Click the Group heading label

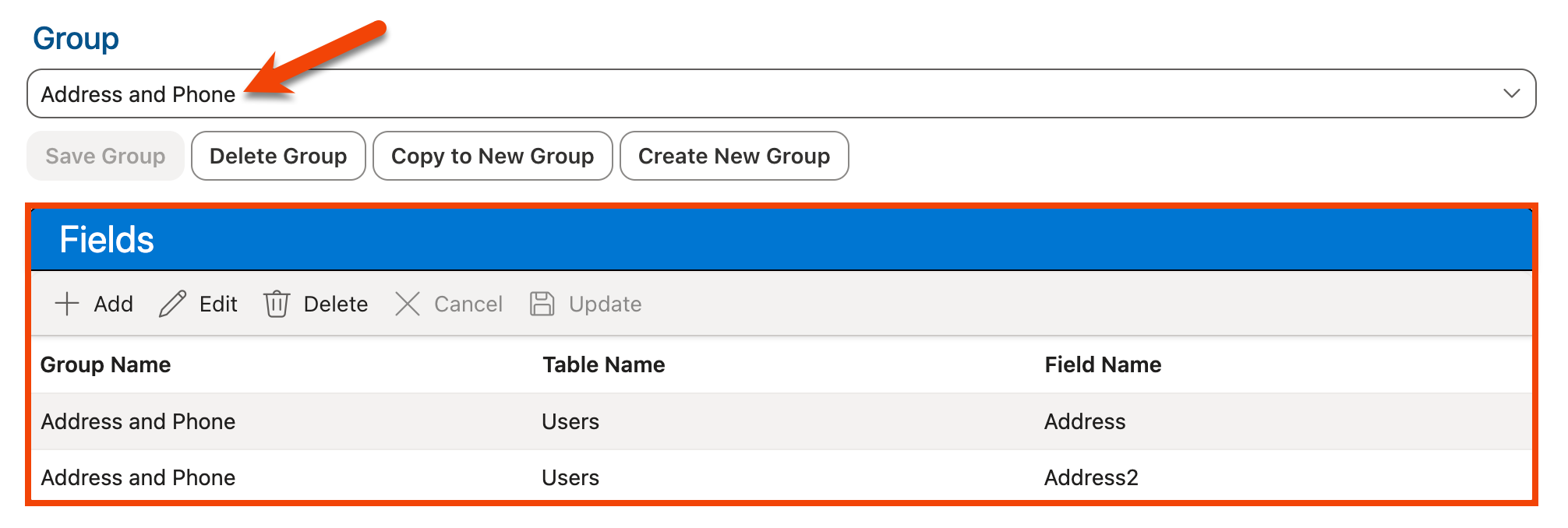tap(76, 38)
